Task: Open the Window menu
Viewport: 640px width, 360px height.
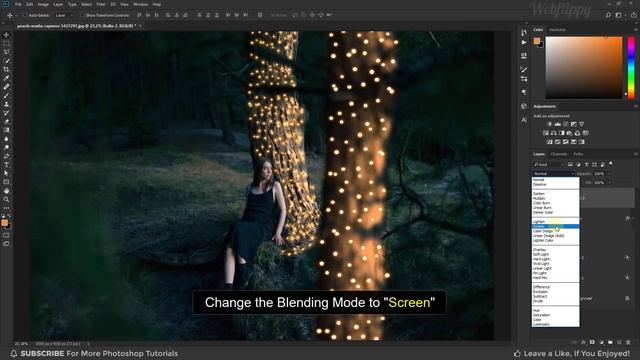Action: 140,4
